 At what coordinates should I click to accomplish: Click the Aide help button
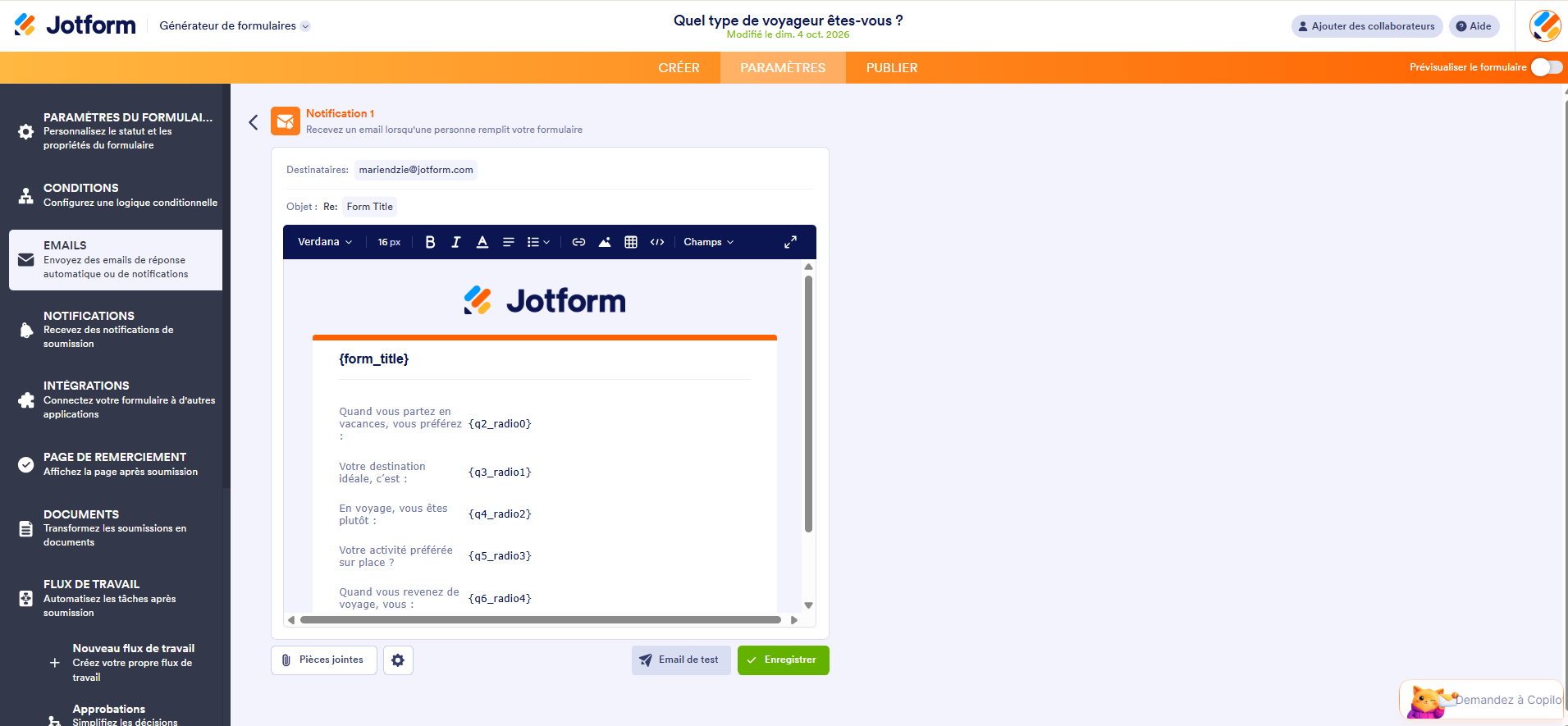click(1474, 26)
